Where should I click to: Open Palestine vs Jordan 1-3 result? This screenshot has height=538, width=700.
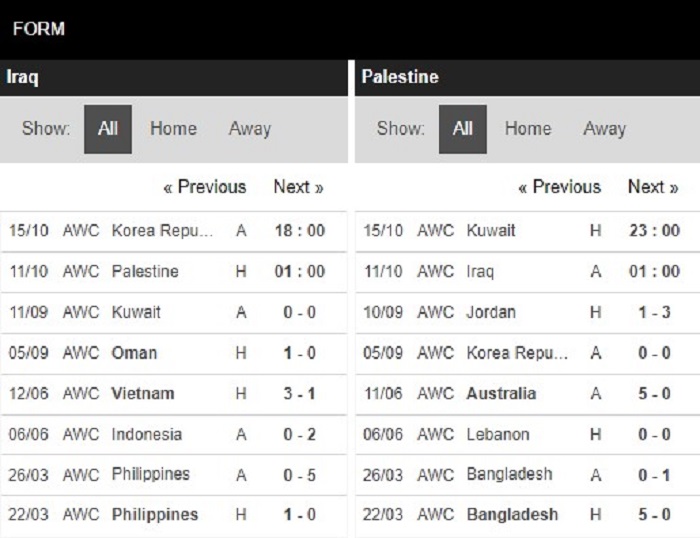528,313
